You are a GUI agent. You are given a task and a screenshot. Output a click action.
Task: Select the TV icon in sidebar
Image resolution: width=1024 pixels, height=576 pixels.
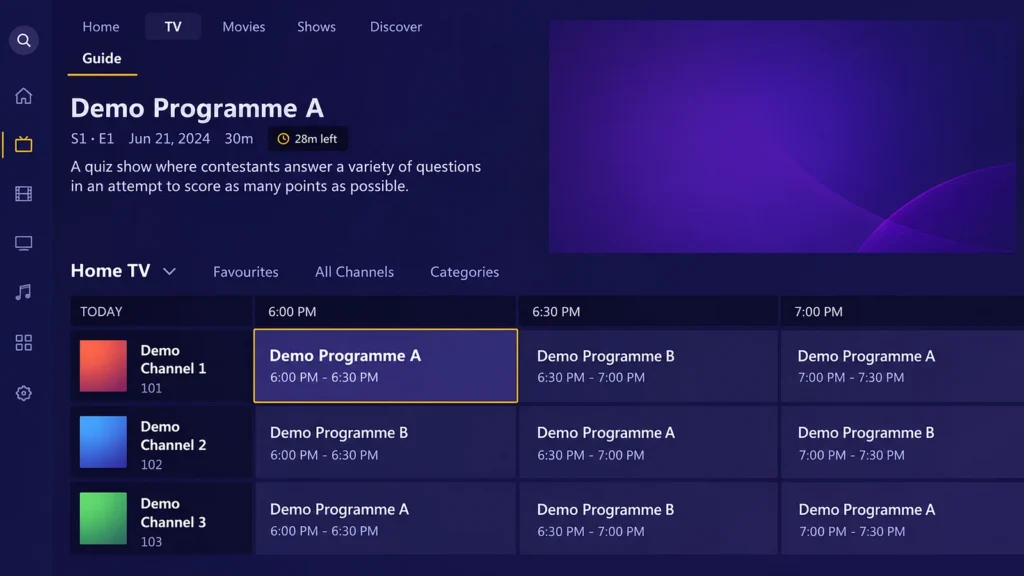(x=24, y=144)
